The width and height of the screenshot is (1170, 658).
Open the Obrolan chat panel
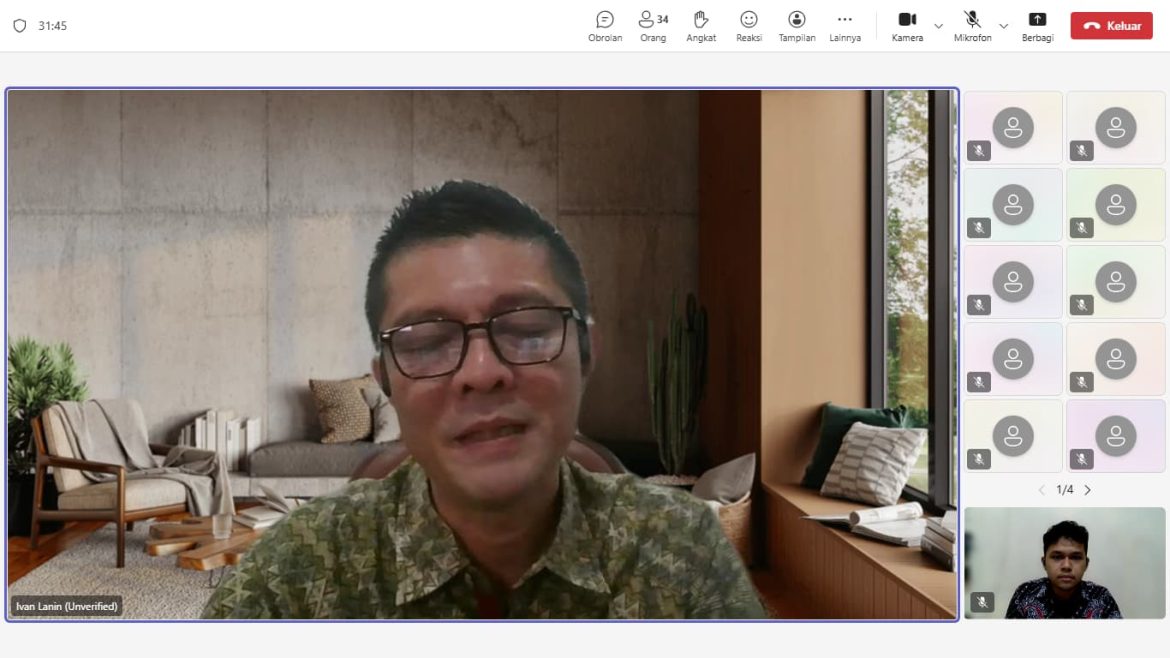click(605, 26)
